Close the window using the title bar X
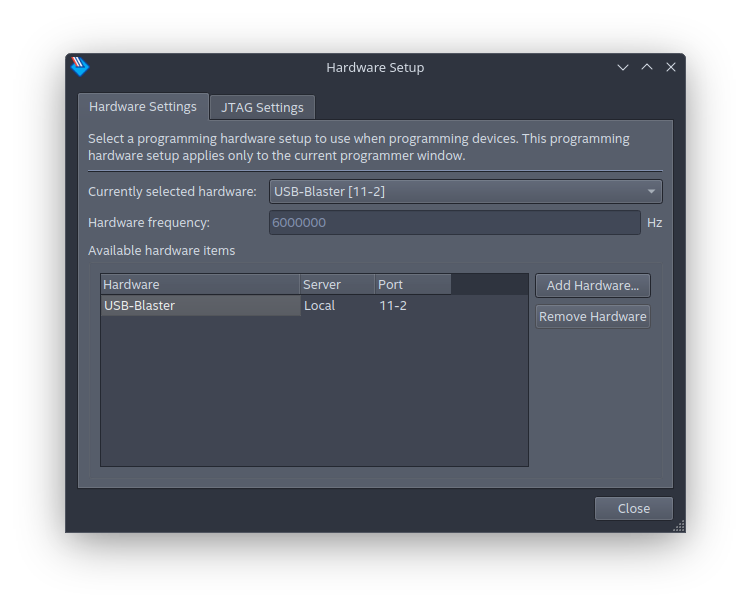751x610 pixels. click(x=671, y=67)
